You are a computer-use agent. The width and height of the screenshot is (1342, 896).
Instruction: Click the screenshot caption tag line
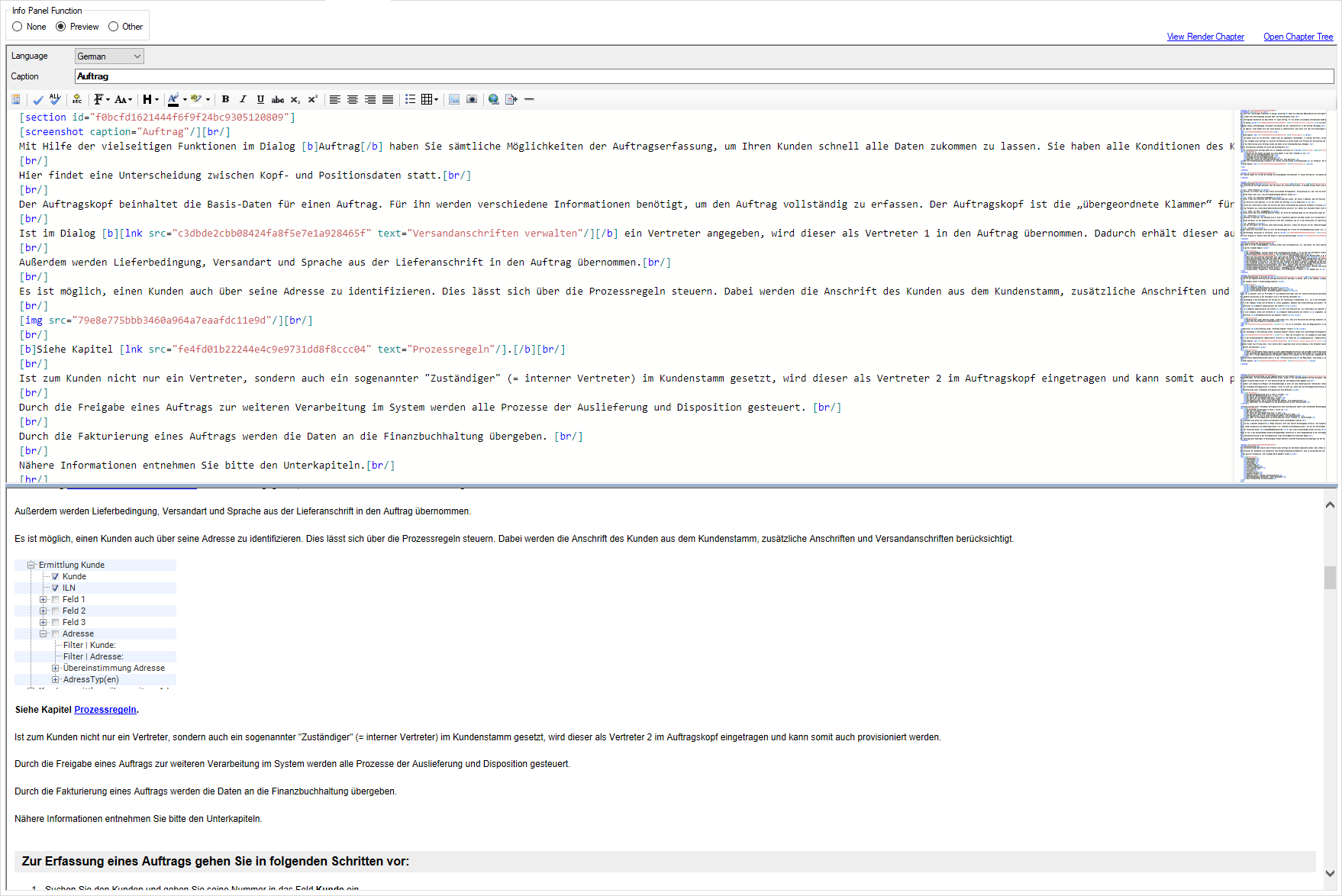124,132
